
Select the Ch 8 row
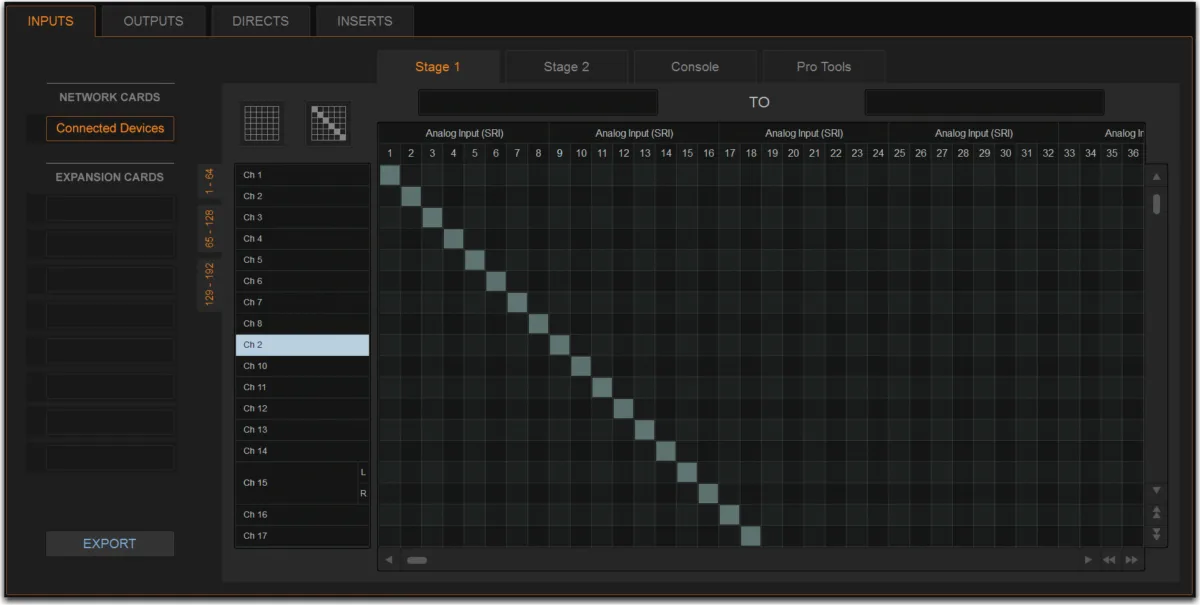pyautogui.click(x=302, y=324)
